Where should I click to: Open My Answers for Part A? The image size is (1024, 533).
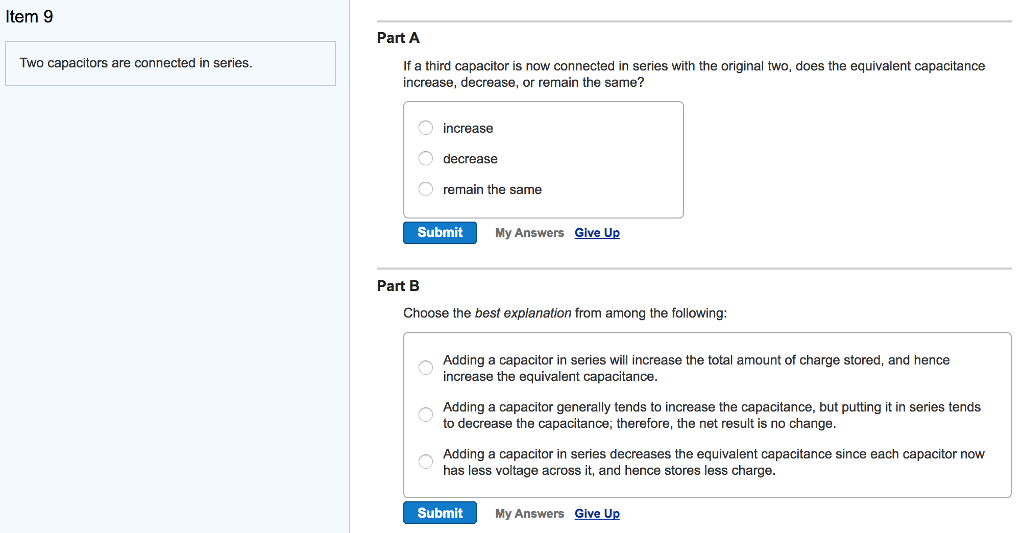[x=529, y=233]
